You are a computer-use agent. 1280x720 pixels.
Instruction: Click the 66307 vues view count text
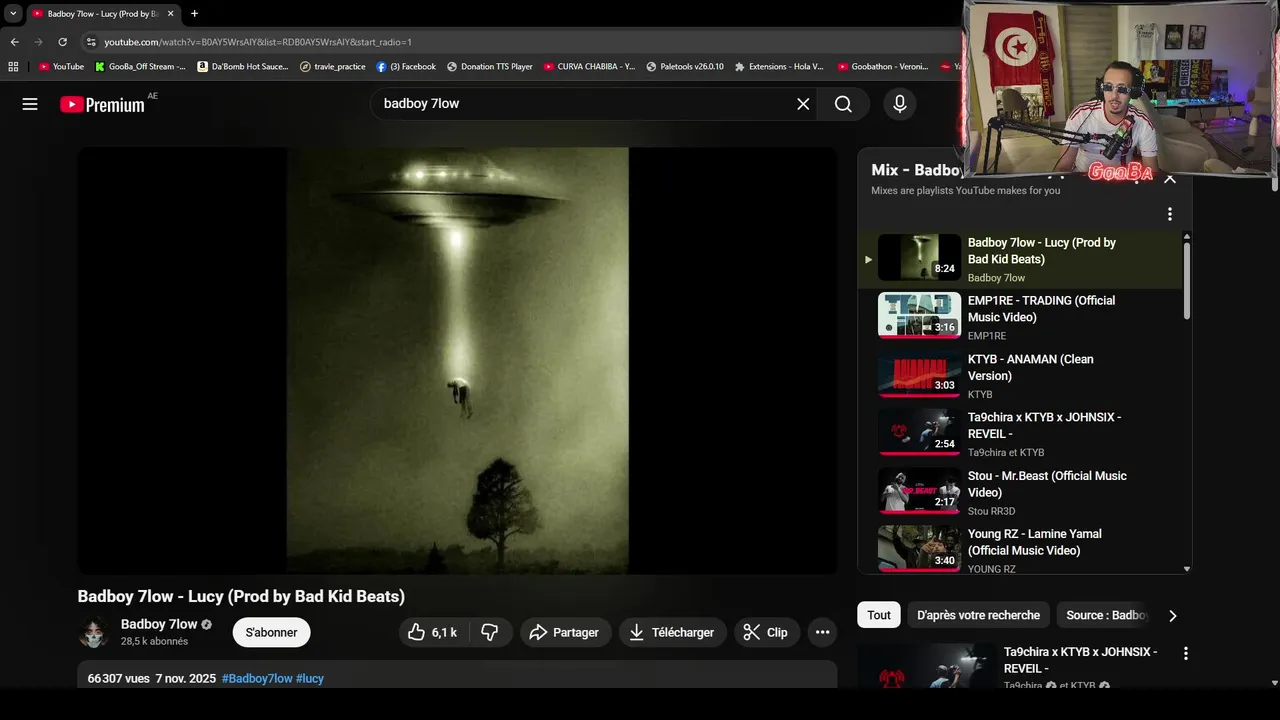point(118,678)
